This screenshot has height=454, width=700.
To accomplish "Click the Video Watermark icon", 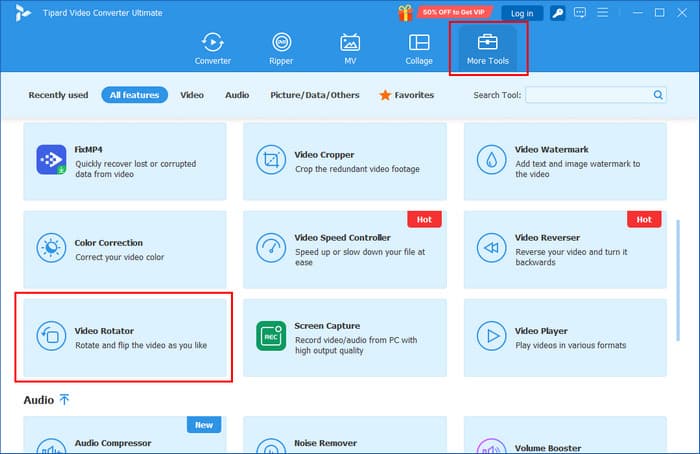I will point(491,161).
